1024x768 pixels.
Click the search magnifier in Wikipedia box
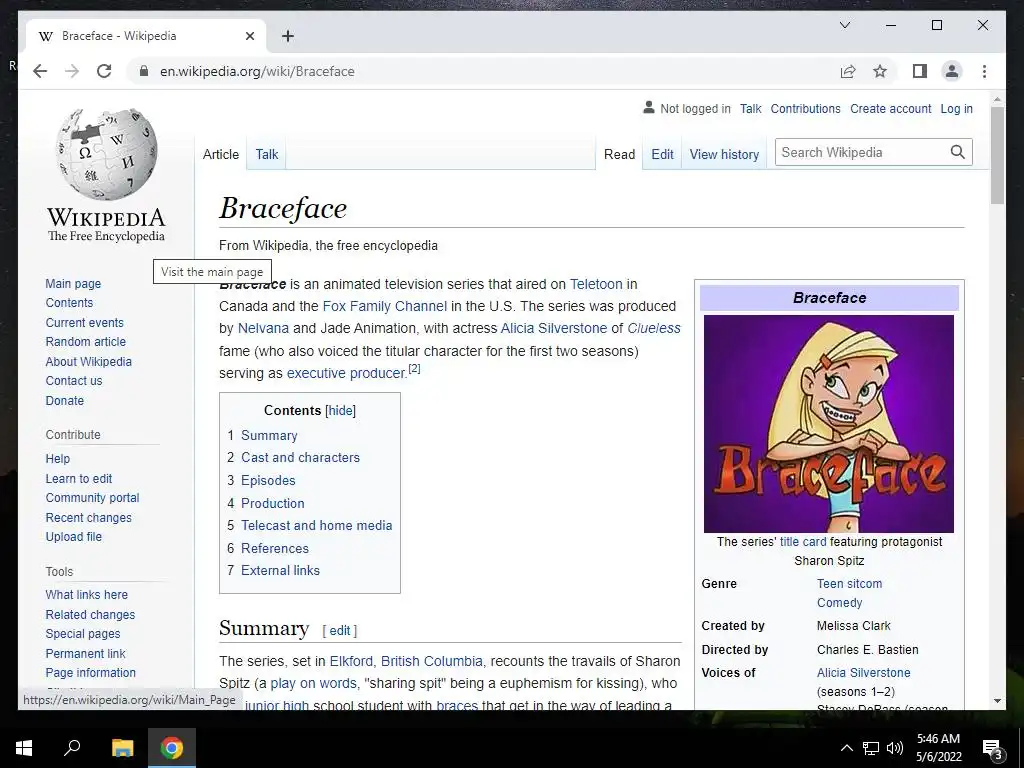tap(957, 152)
